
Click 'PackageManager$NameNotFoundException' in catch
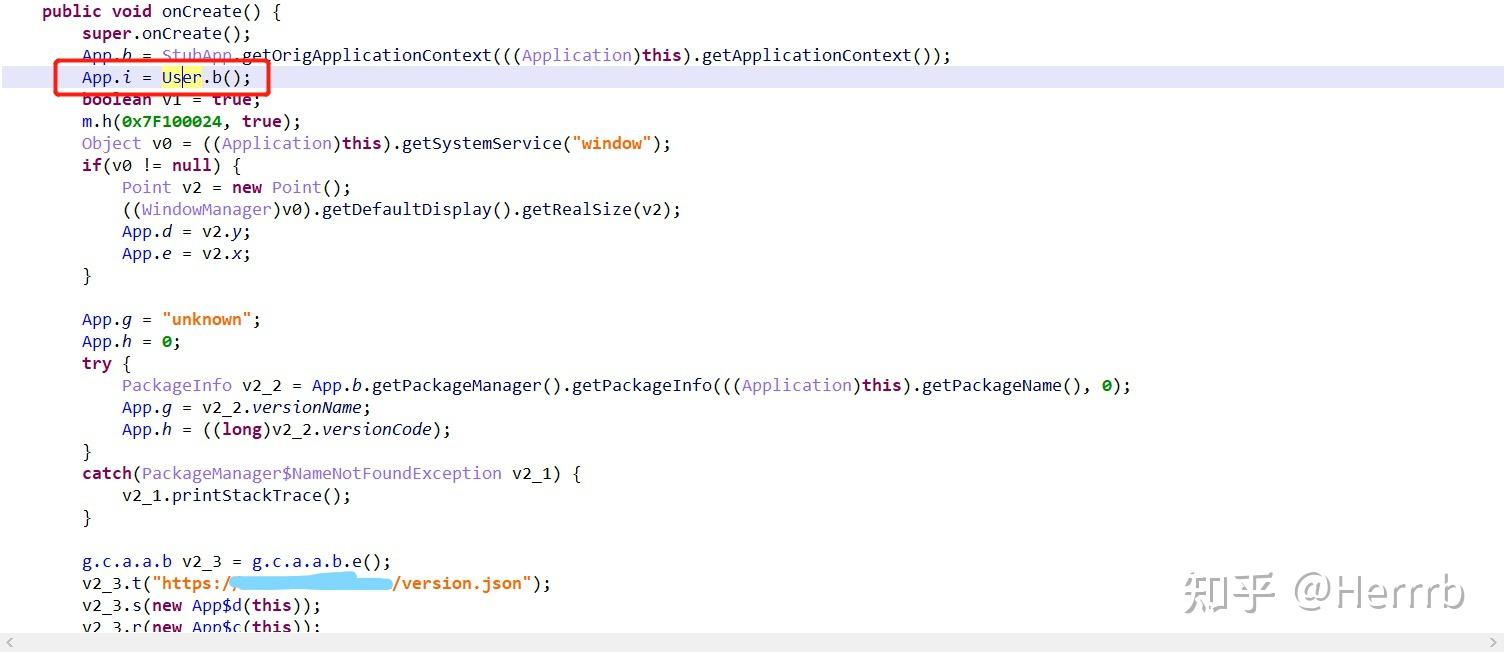[x=321, y=474]
